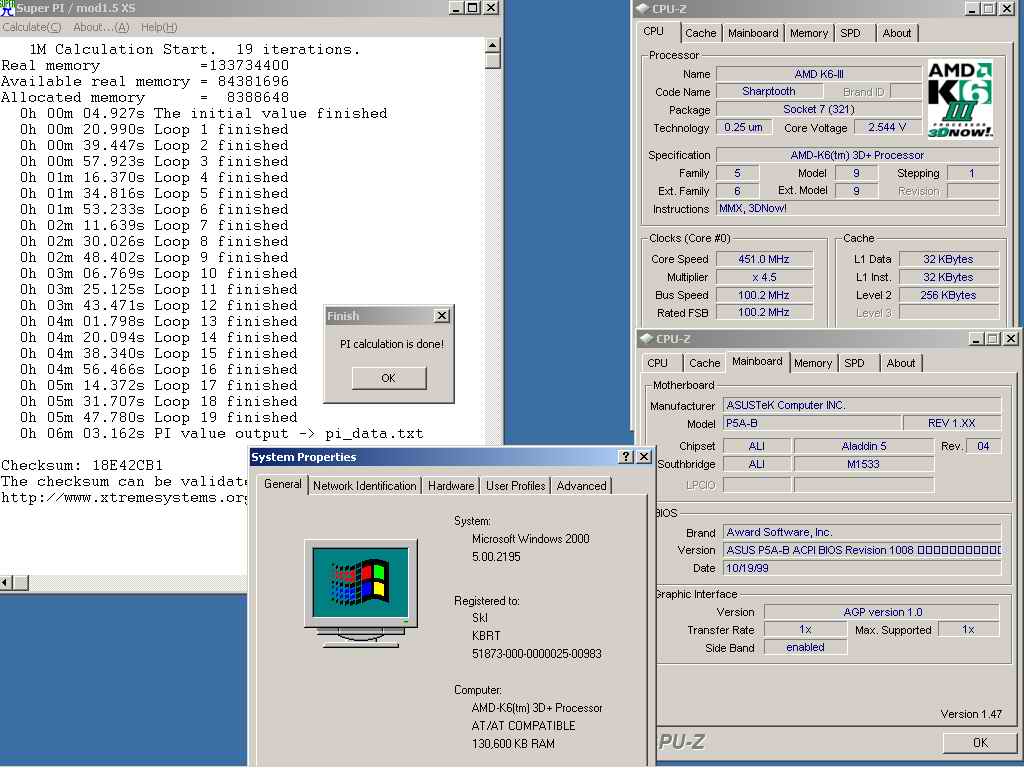This screenshot has width=1024, height=768.
Task: Open the Hardware tab in System Properties
Action: pyautogui.click(x=451, y=486)
